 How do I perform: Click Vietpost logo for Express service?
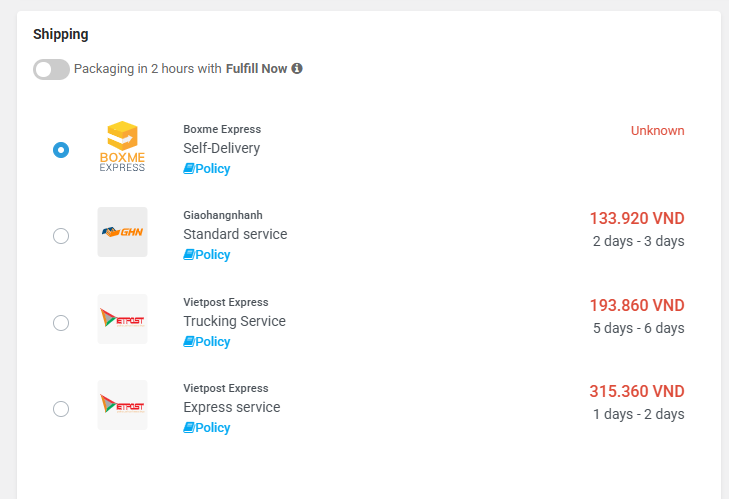pyautogui.click(x=122, y=405)
